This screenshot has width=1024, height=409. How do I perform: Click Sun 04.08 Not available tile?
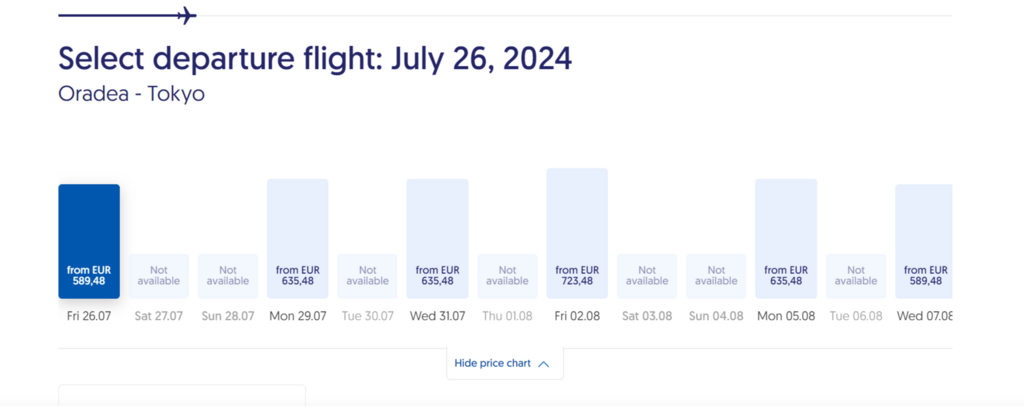pyautogui.click(x=716, y=276)
